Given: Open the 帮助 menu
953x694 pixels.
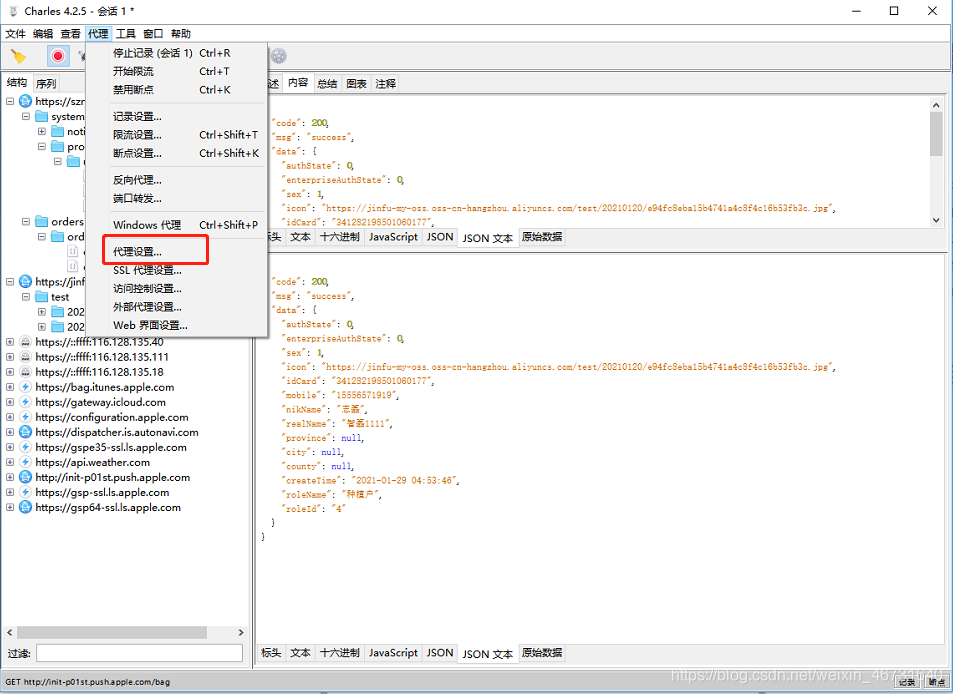Looking at the screenshot, I should [181, 33].
